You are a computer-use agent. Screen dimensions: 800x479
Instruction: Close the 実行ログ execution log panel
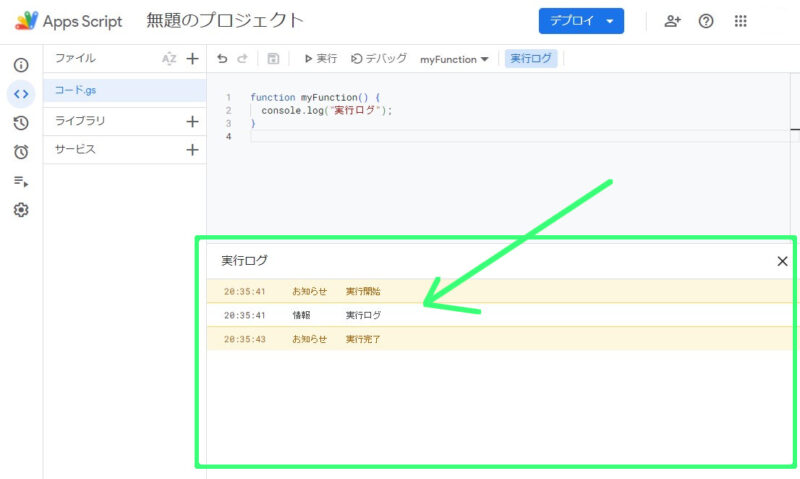pyautogui.click(x=782, y=261)
